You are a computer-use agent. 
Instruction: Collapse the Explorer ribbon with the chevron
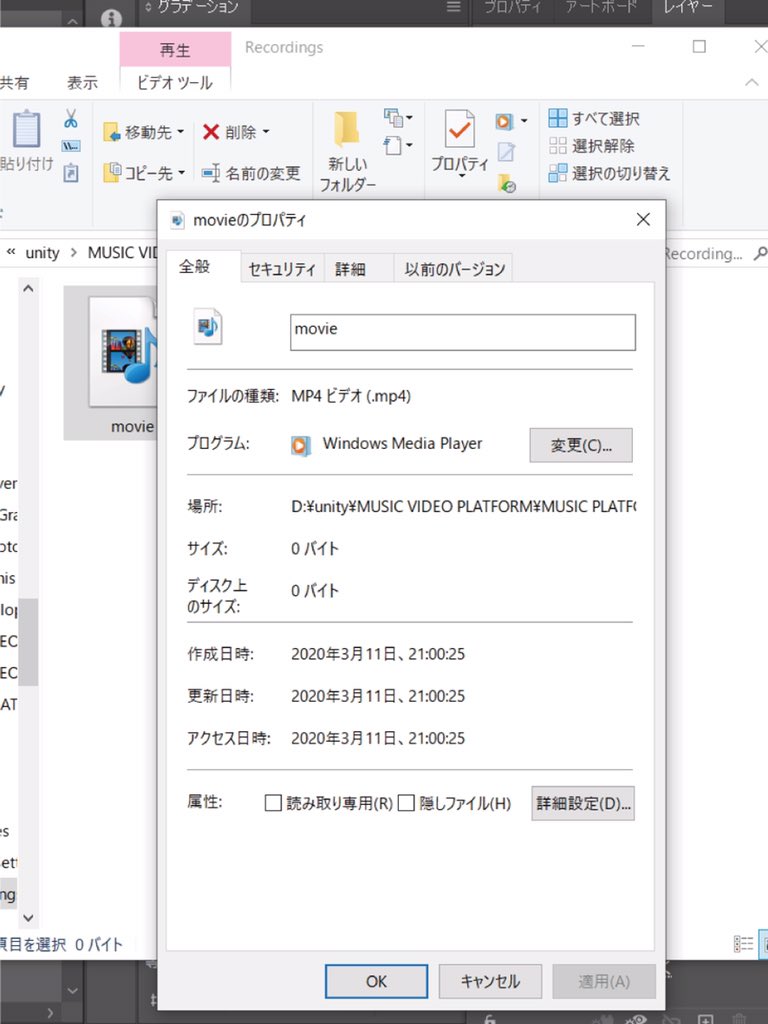click(752, 82)
